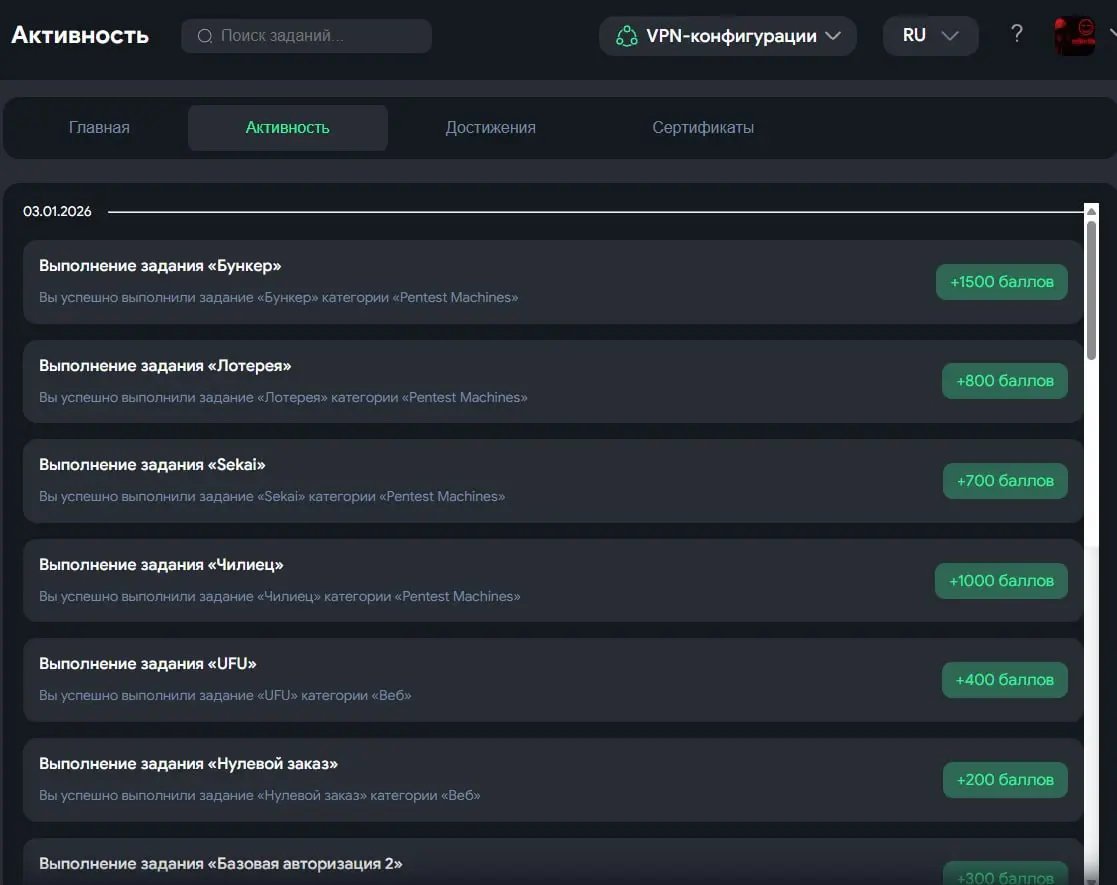Click the VPN network icon
1117x885 pixels.
(626, 36)
